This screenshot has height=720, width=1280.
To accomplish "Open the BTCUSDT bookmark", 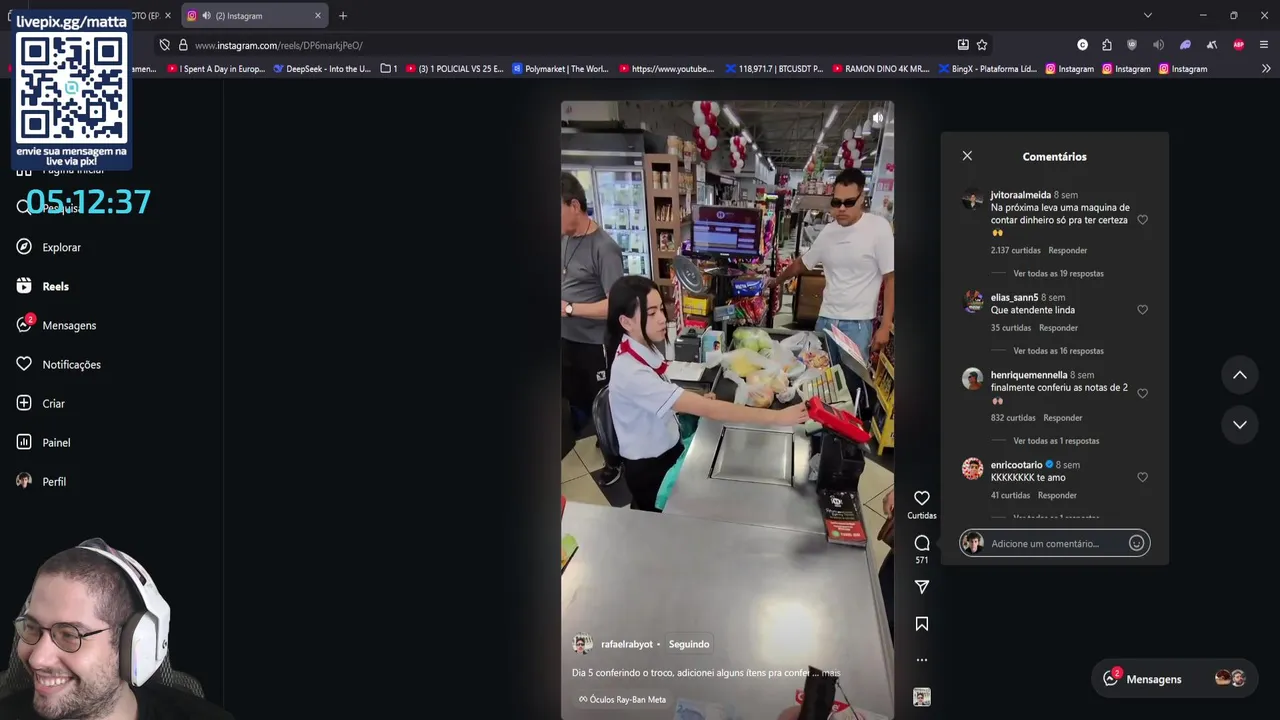I will coord(774,69).
